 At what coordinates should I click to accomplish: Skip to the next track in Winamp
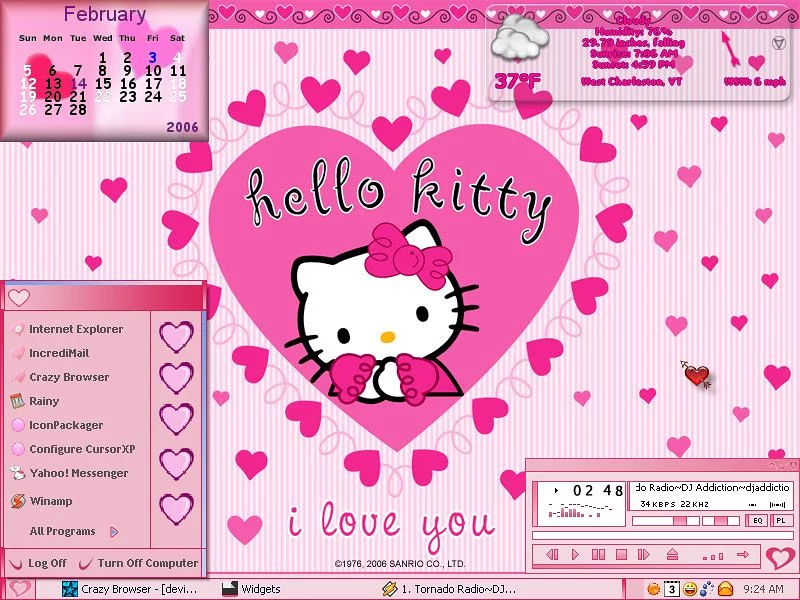pos(643,554)
